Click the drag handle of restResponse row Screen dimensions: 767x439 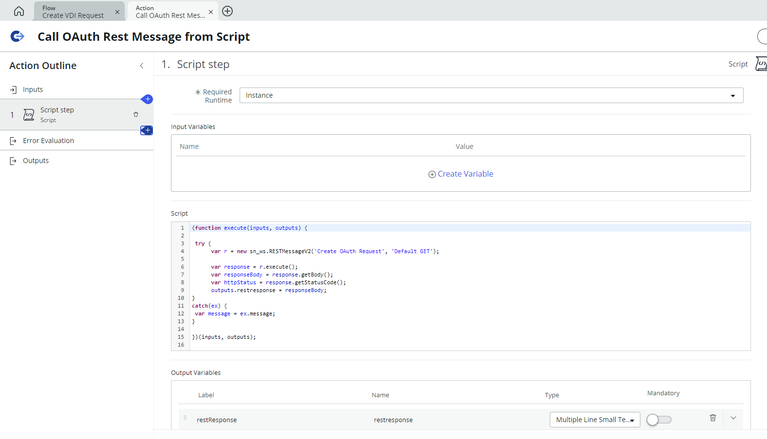[185, 418]
